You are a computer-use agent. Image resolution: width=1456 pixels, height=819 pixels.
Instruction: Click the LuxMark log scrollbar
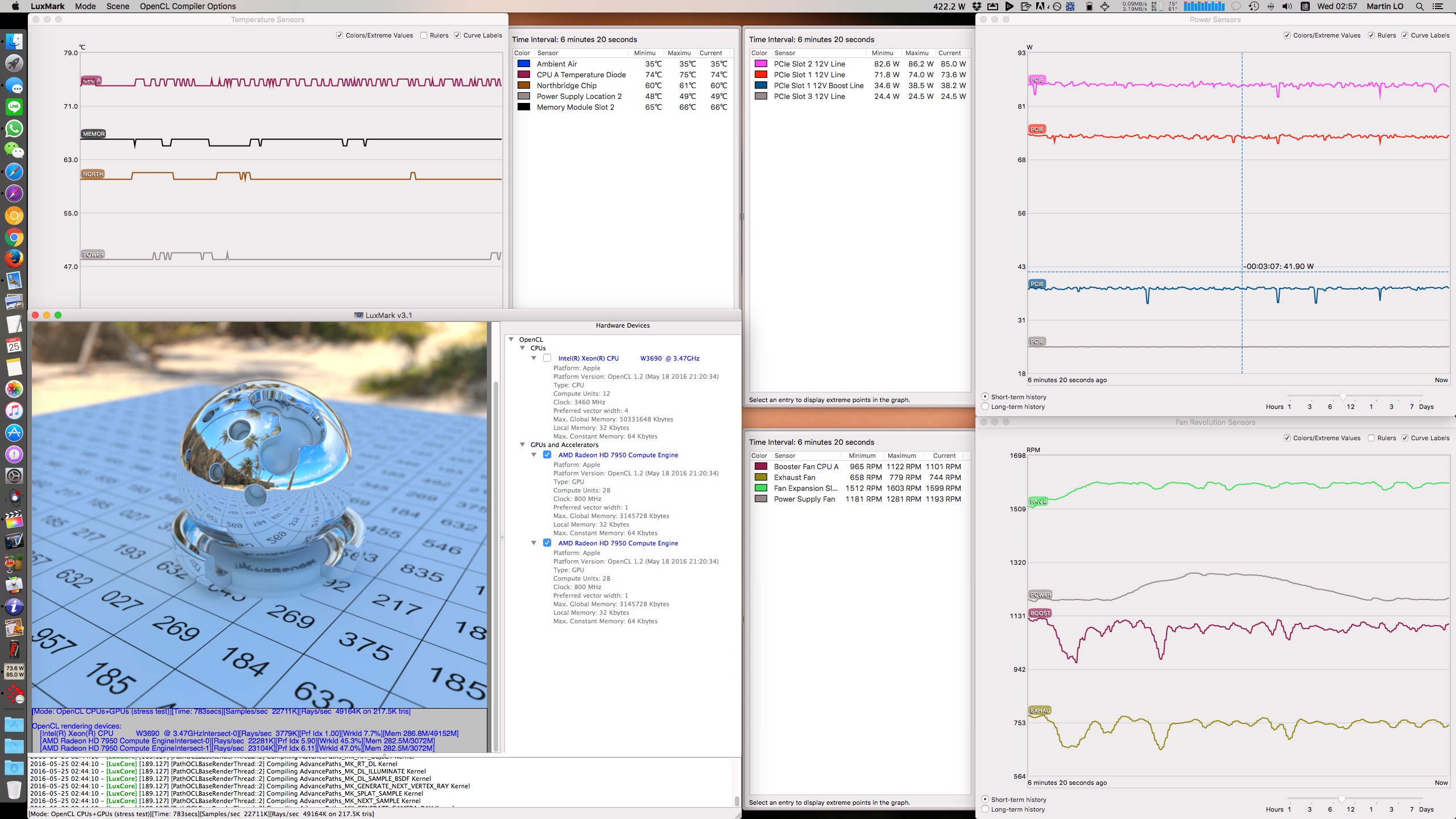point(737,801)
